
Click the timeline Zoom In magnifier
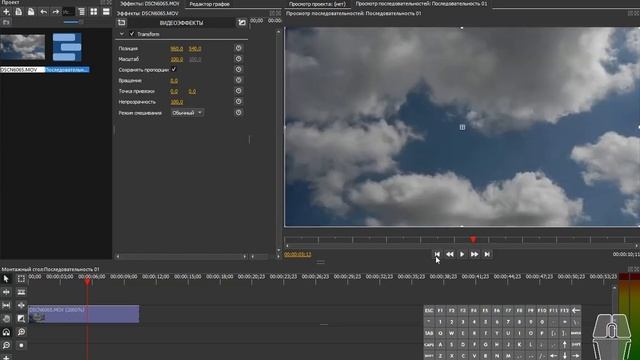click(x=21, y=332)
